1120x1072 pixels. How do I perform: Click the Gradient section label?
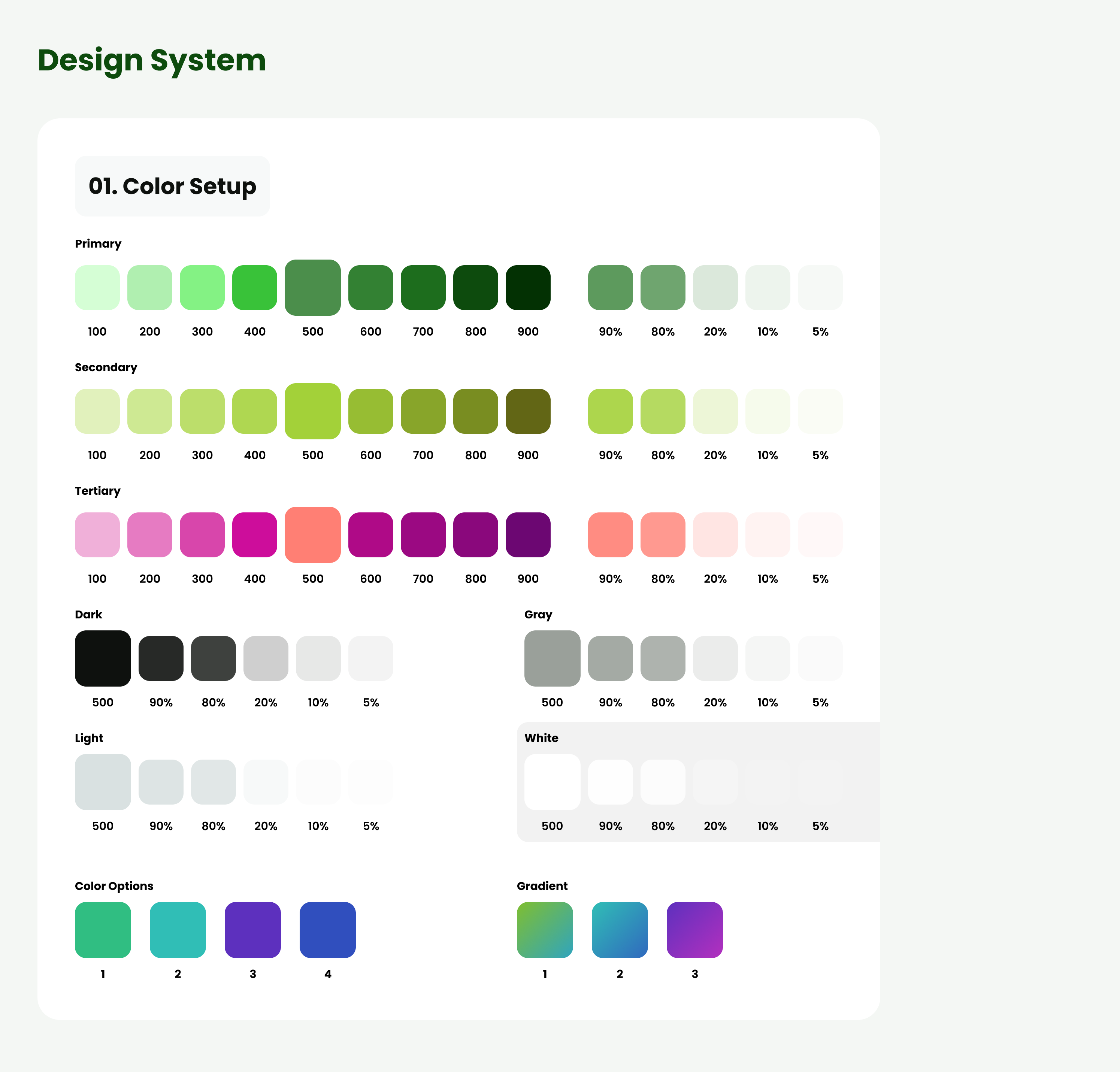tap(542, 886)
